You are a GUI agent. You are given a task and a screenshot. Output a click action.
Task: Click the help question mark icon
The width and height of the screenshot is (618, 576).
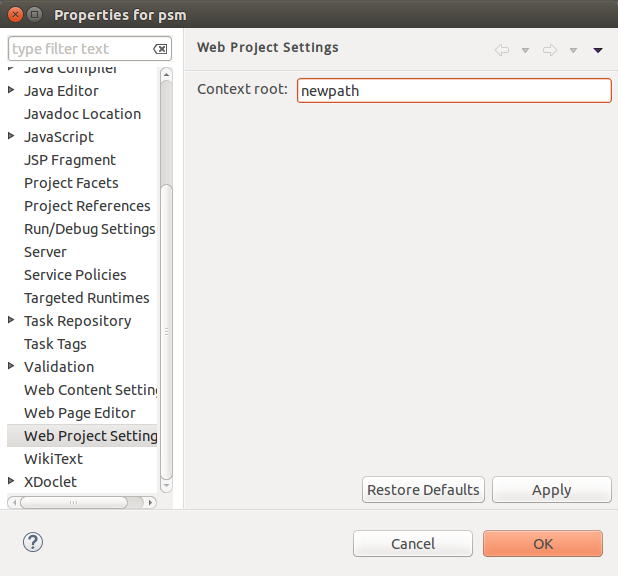point(32,543)
